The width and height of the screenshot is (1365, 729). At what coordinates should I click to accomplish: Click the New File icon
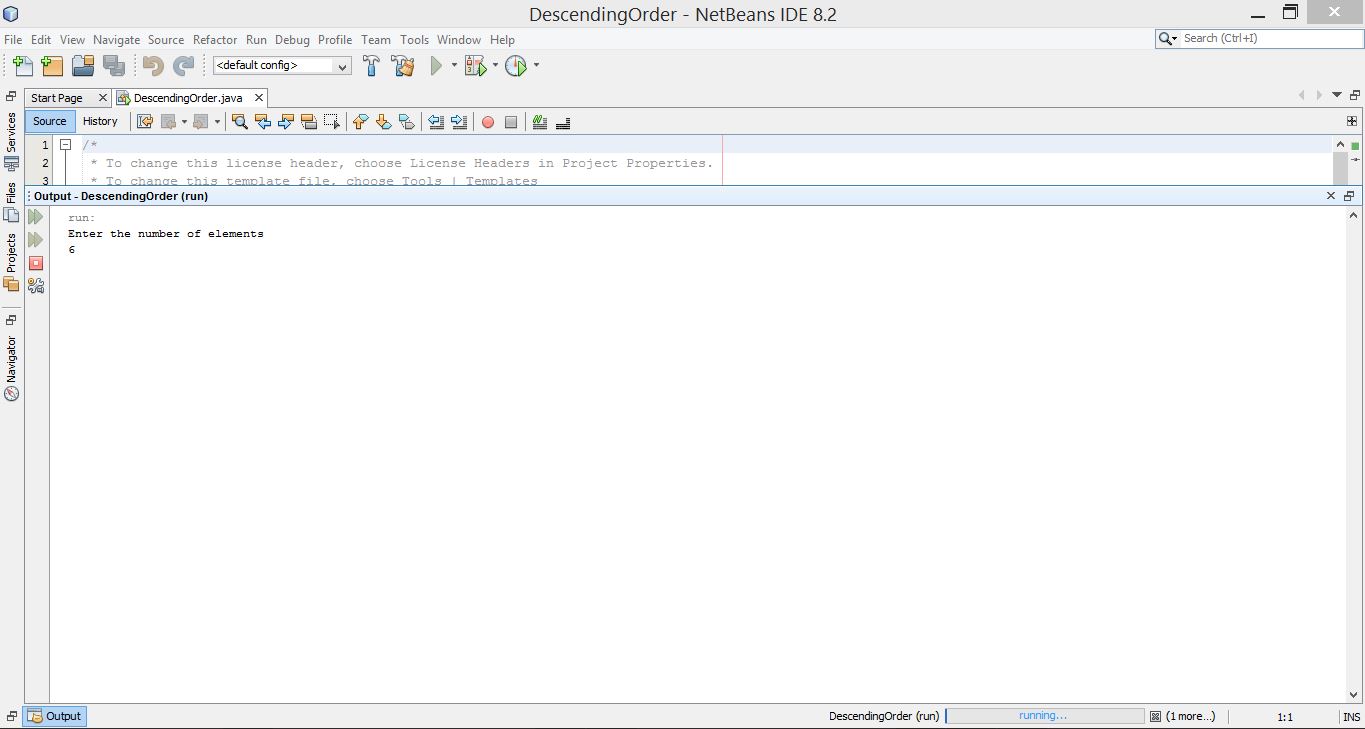[x=22, y=66]
